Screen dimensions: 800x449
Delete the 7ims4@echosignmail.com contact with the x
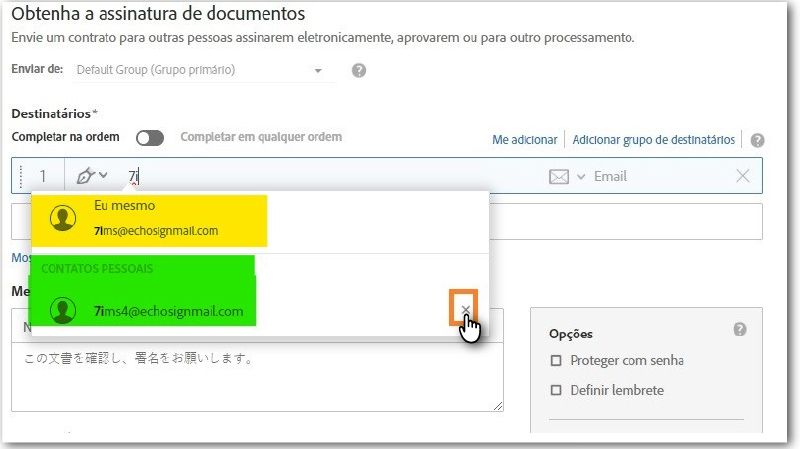pos(465,309)
